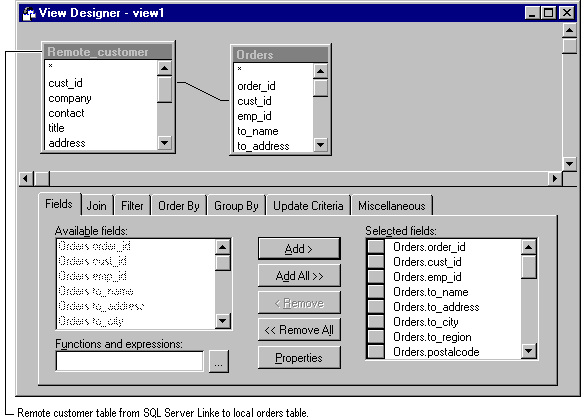
Task: Click the mover box beside Orders.emp_id
Action: coord(376,277)
